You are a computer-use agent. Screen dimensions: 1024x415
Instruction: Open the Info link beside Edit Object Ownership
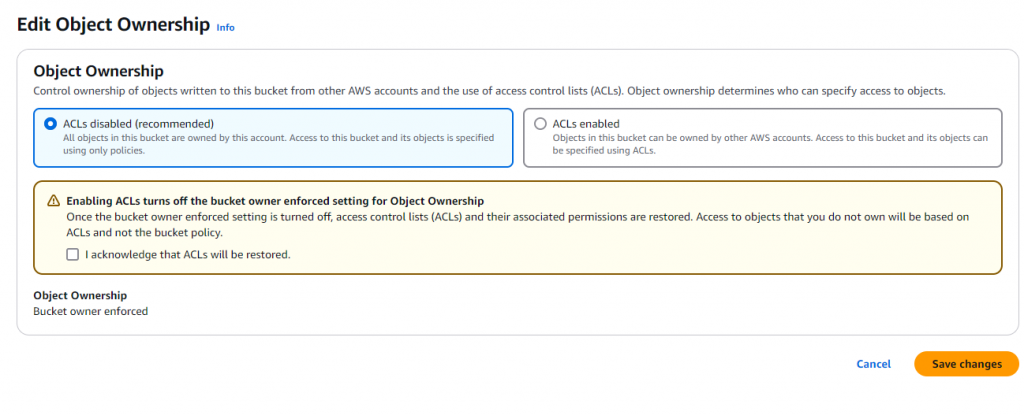(225, 28)
